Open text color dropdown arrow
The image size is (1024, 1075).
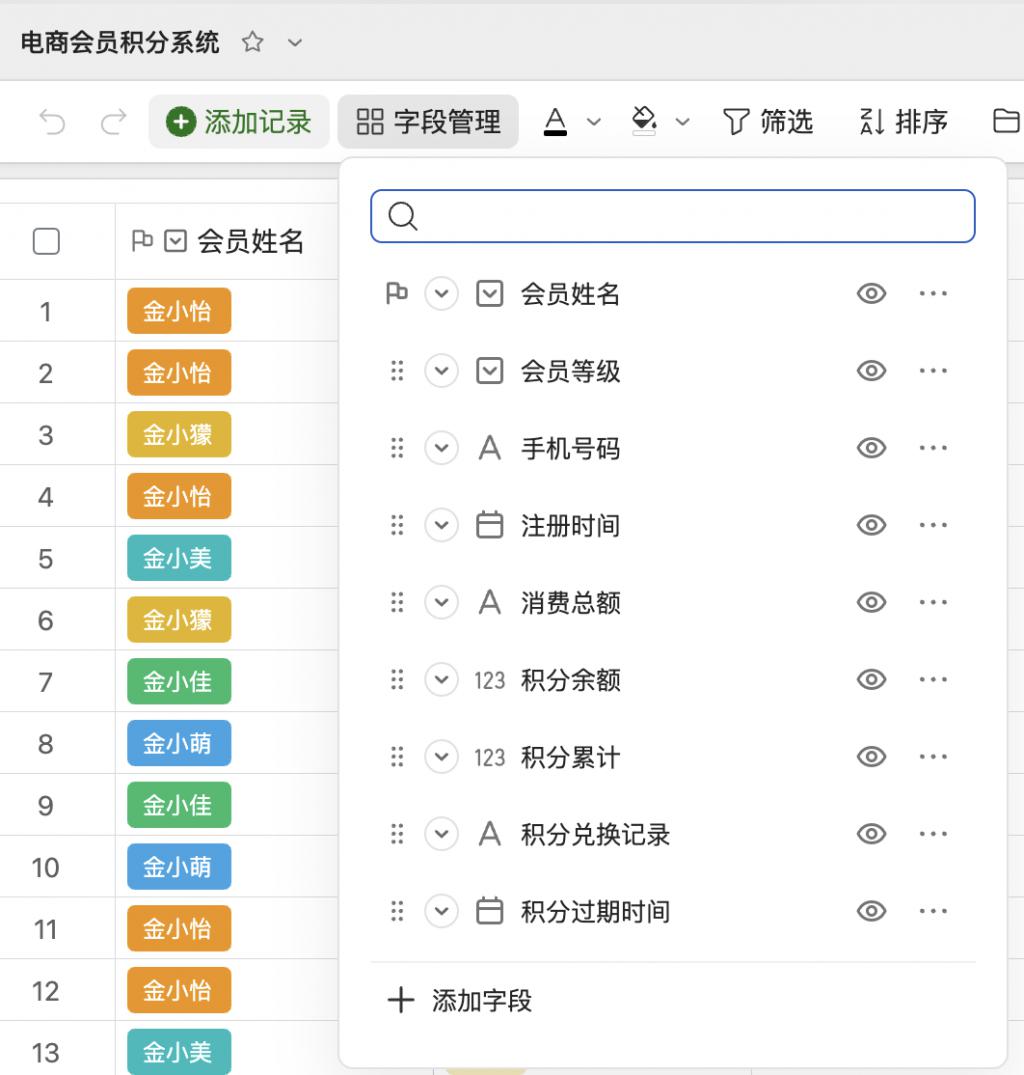click(x=594, y=122)
